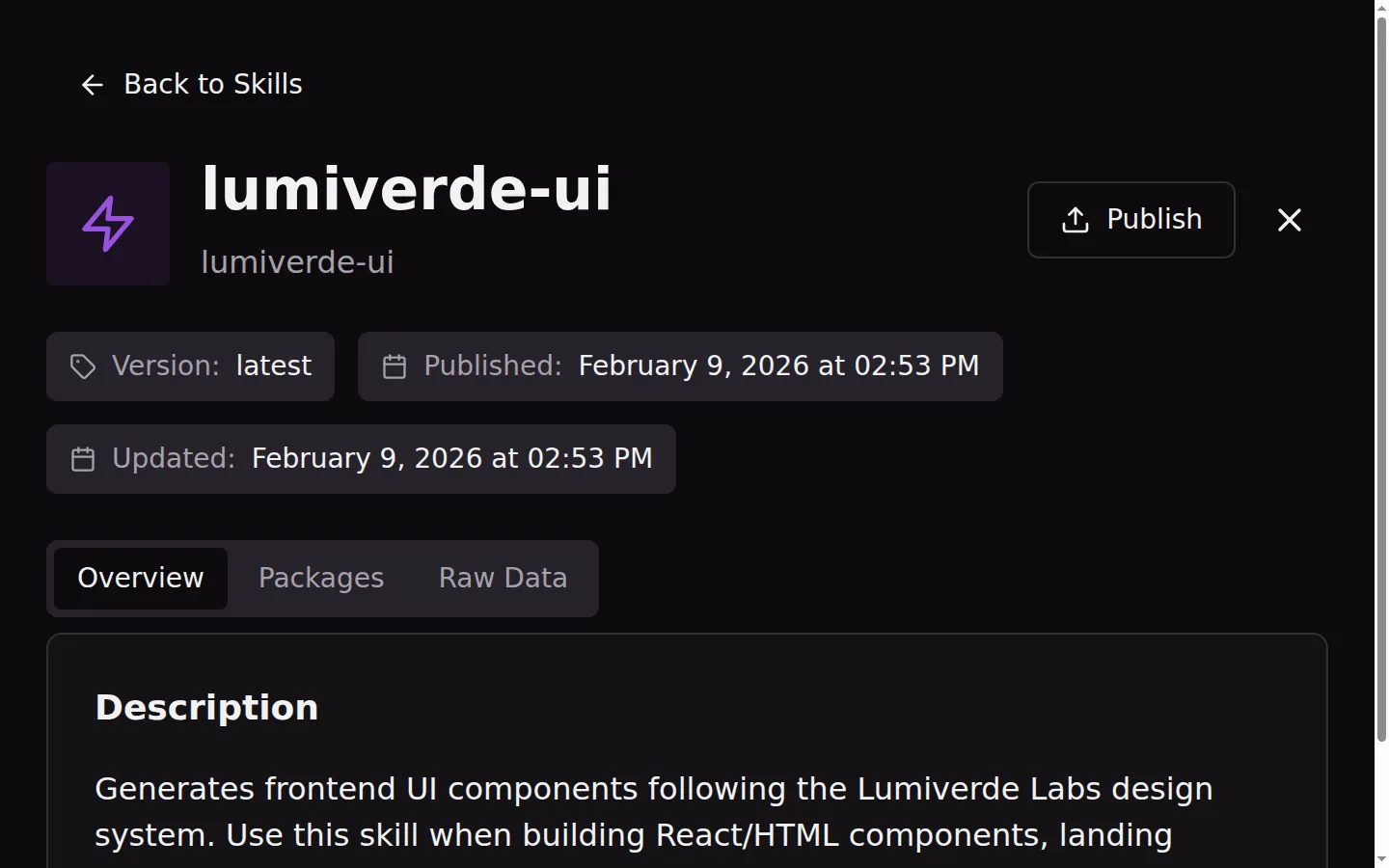1389x868 pixels.
Task: Click the purple lightning bolt skill icon
Action: coord(107,223)
